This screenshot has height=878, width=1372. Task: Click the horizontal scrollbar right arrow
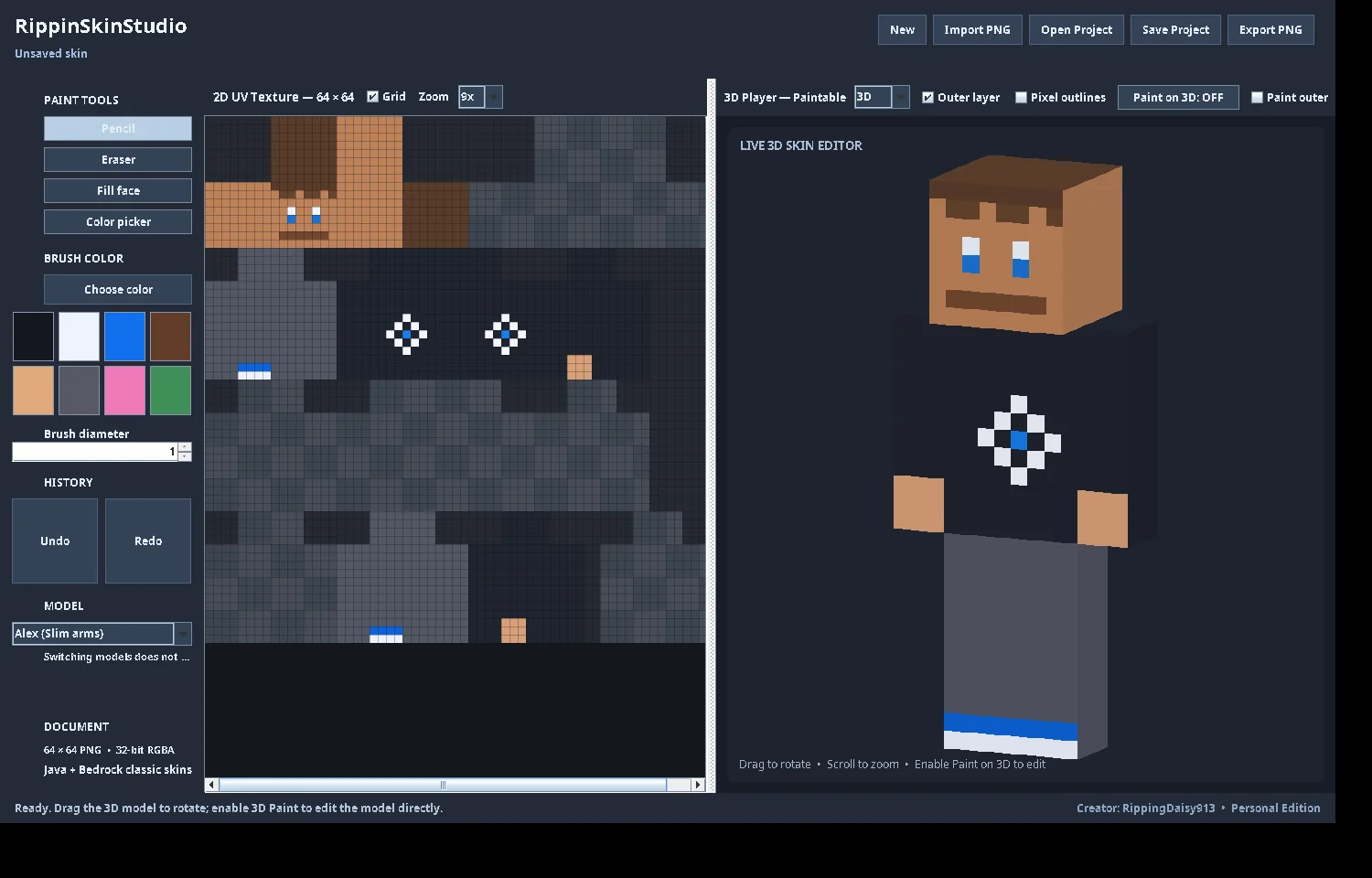click(698, 785)
